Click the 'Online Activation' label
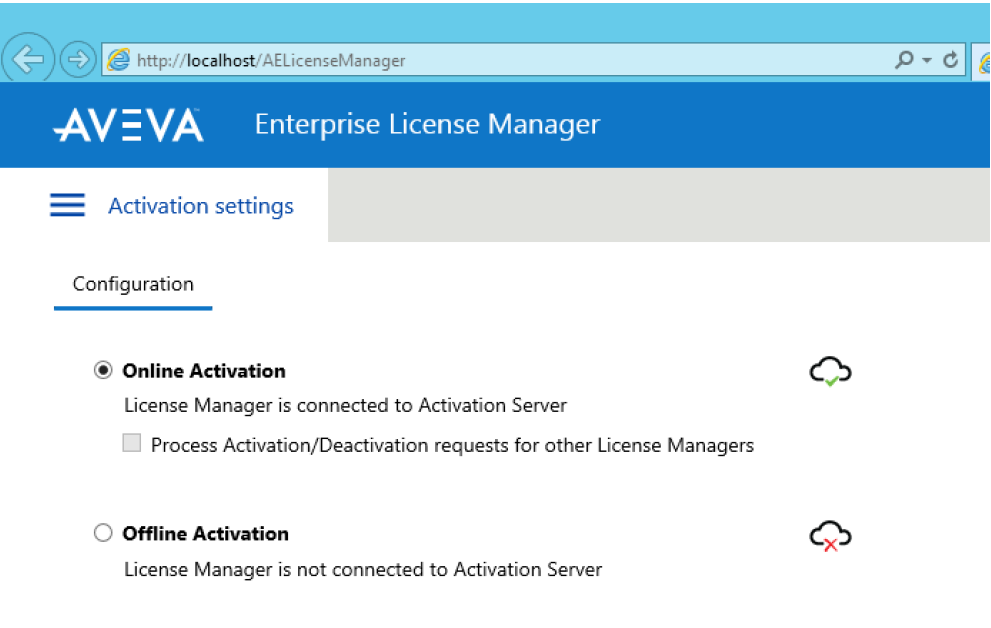This screenshot has height=628, width=991. tap(204, 371)
